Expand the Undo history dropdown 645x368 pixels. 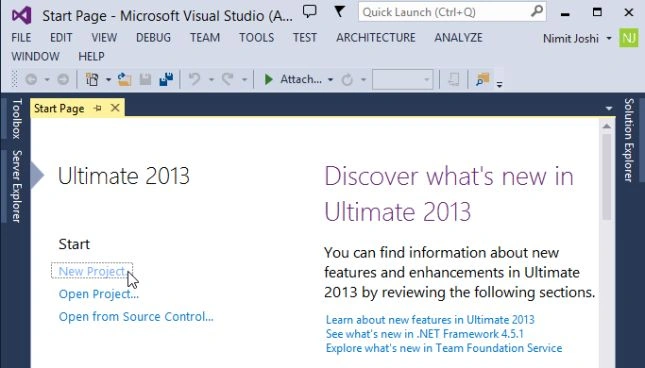(x=211, y=80)
